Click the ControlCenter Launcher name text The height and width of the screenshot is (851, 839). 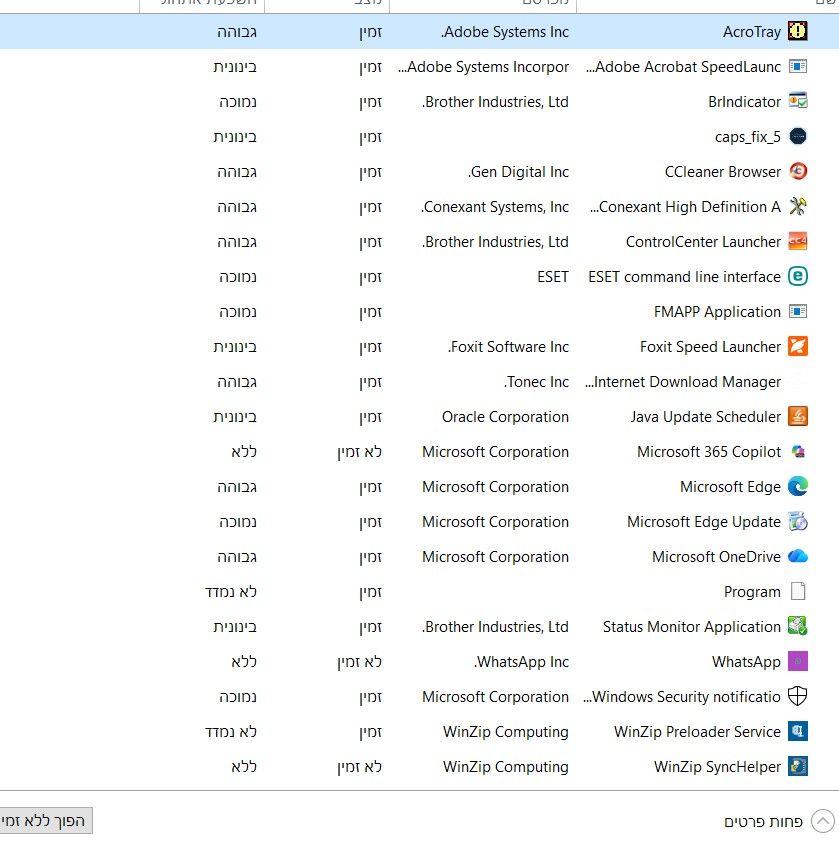tap(703, 242)
